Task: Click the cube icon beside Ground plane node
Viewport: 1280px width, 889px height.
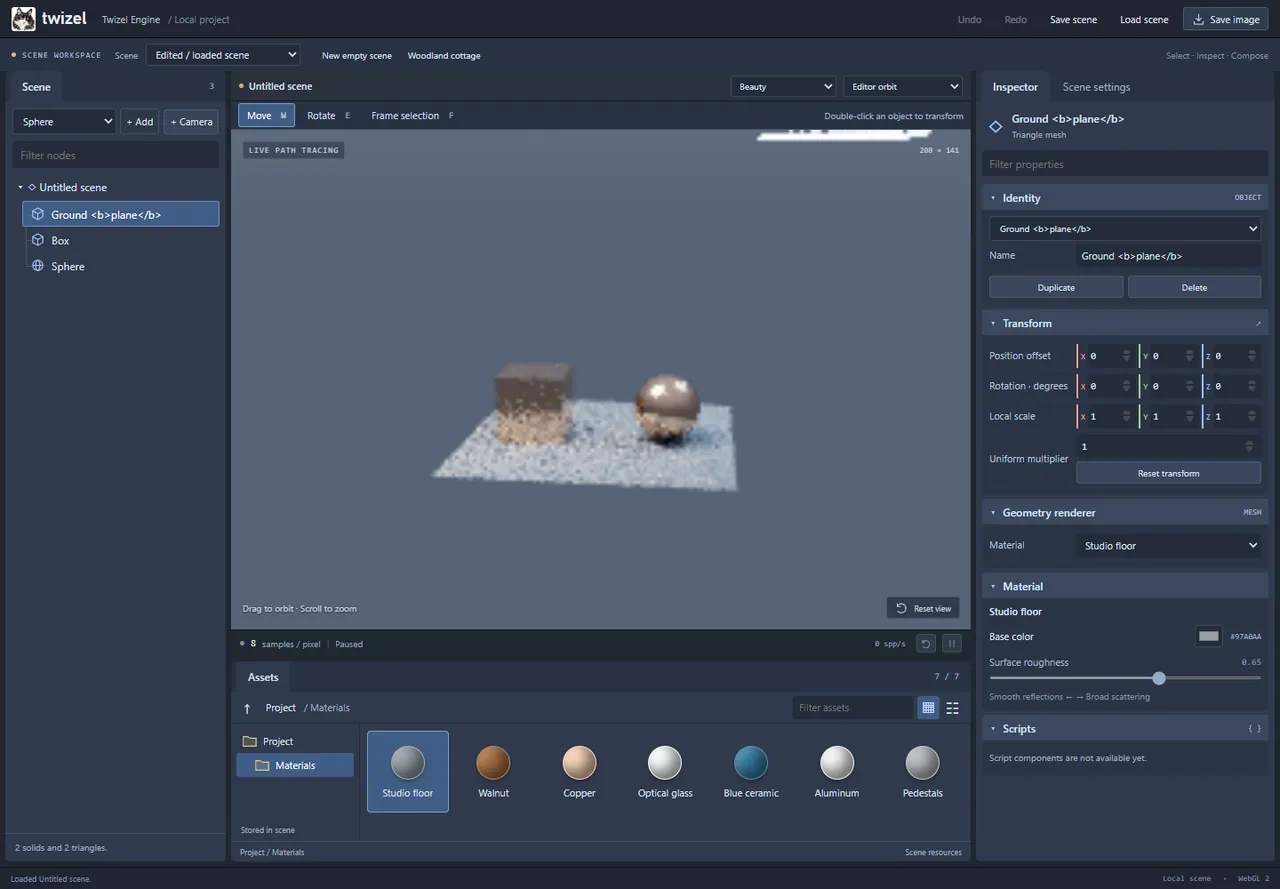Action: (37, 214)
